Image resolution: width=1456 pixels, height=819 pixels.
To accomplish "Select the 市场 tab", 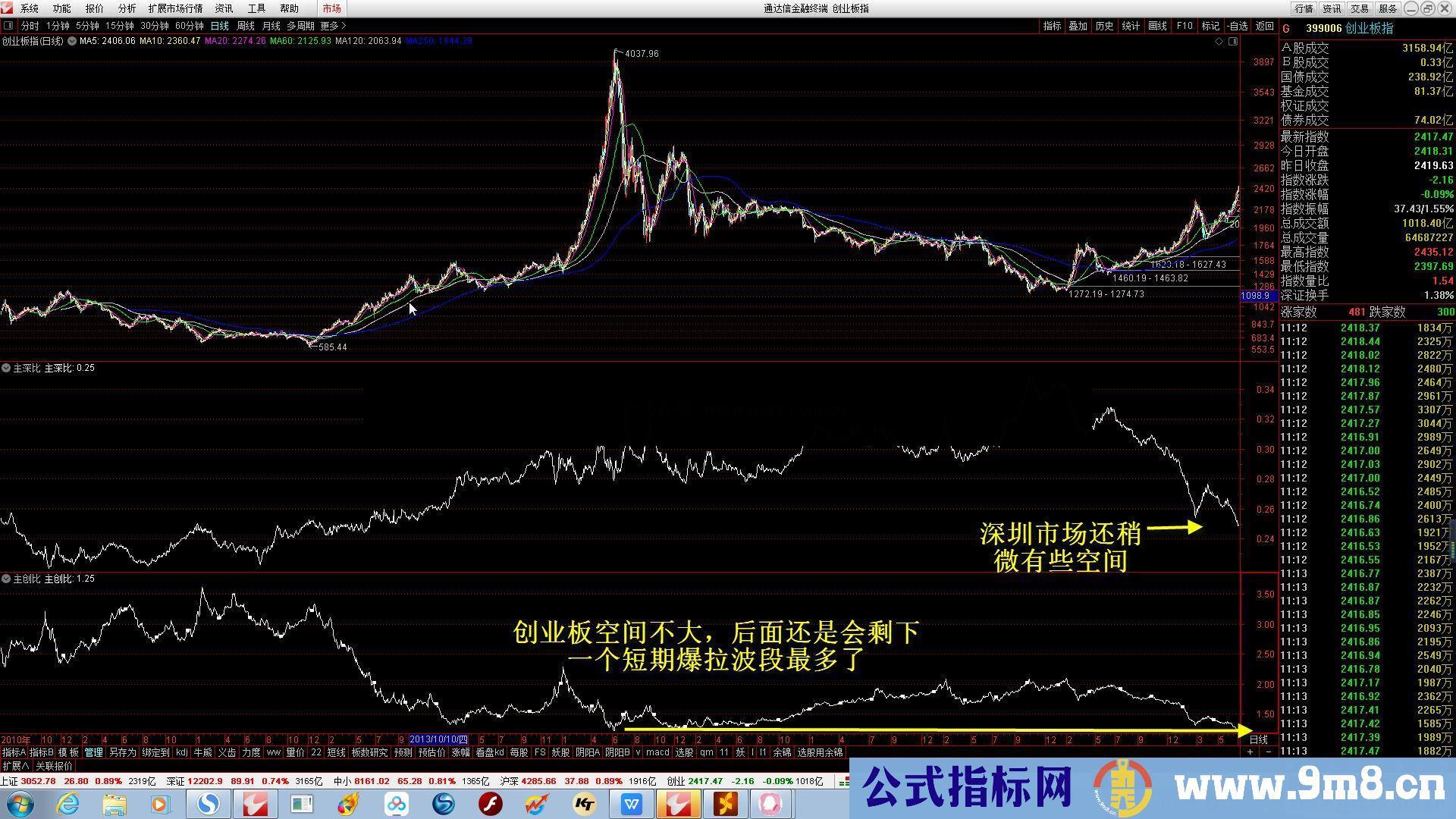I will (331, 8).
